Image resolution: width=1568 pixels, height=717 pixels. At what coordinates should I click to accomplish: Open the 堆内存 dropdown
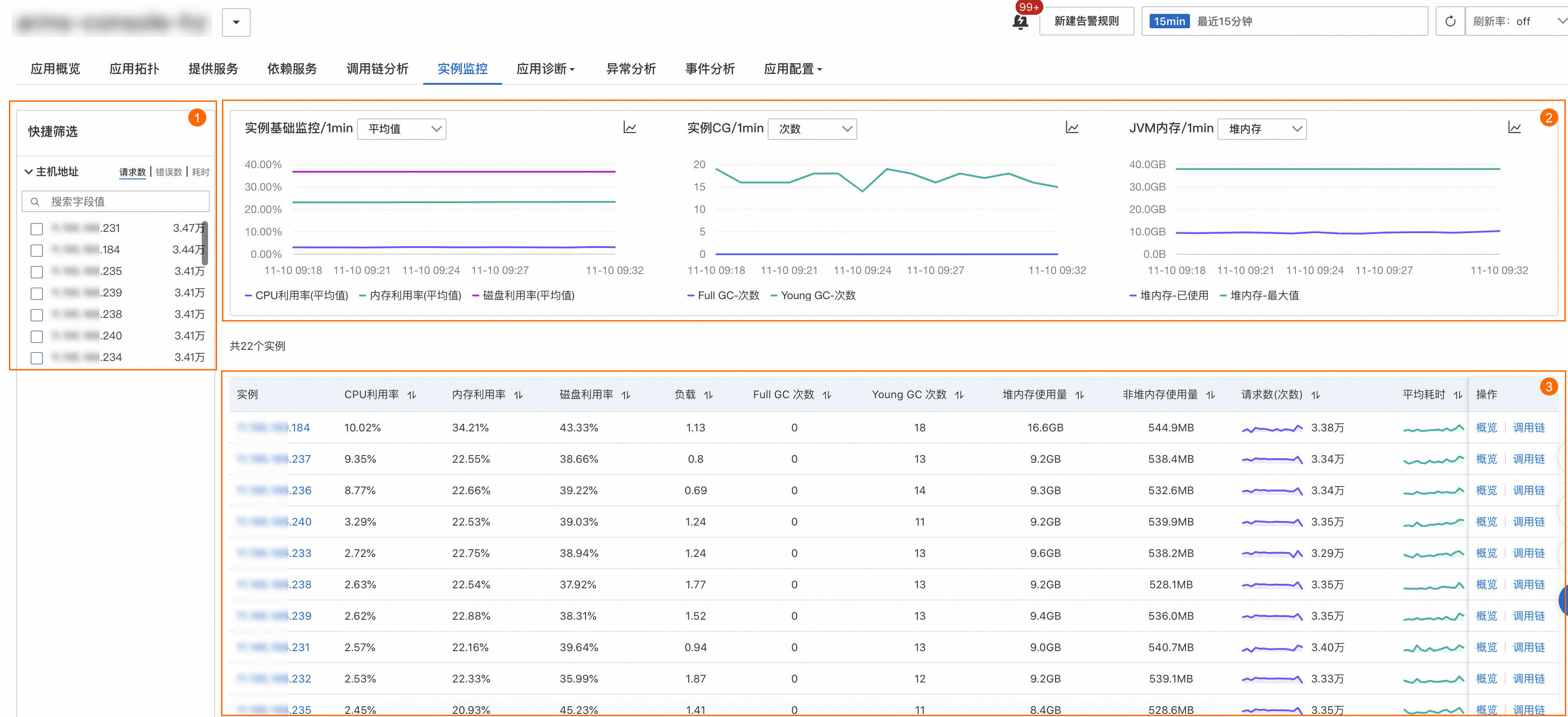pyautogui.click(x=1262, y=129)
